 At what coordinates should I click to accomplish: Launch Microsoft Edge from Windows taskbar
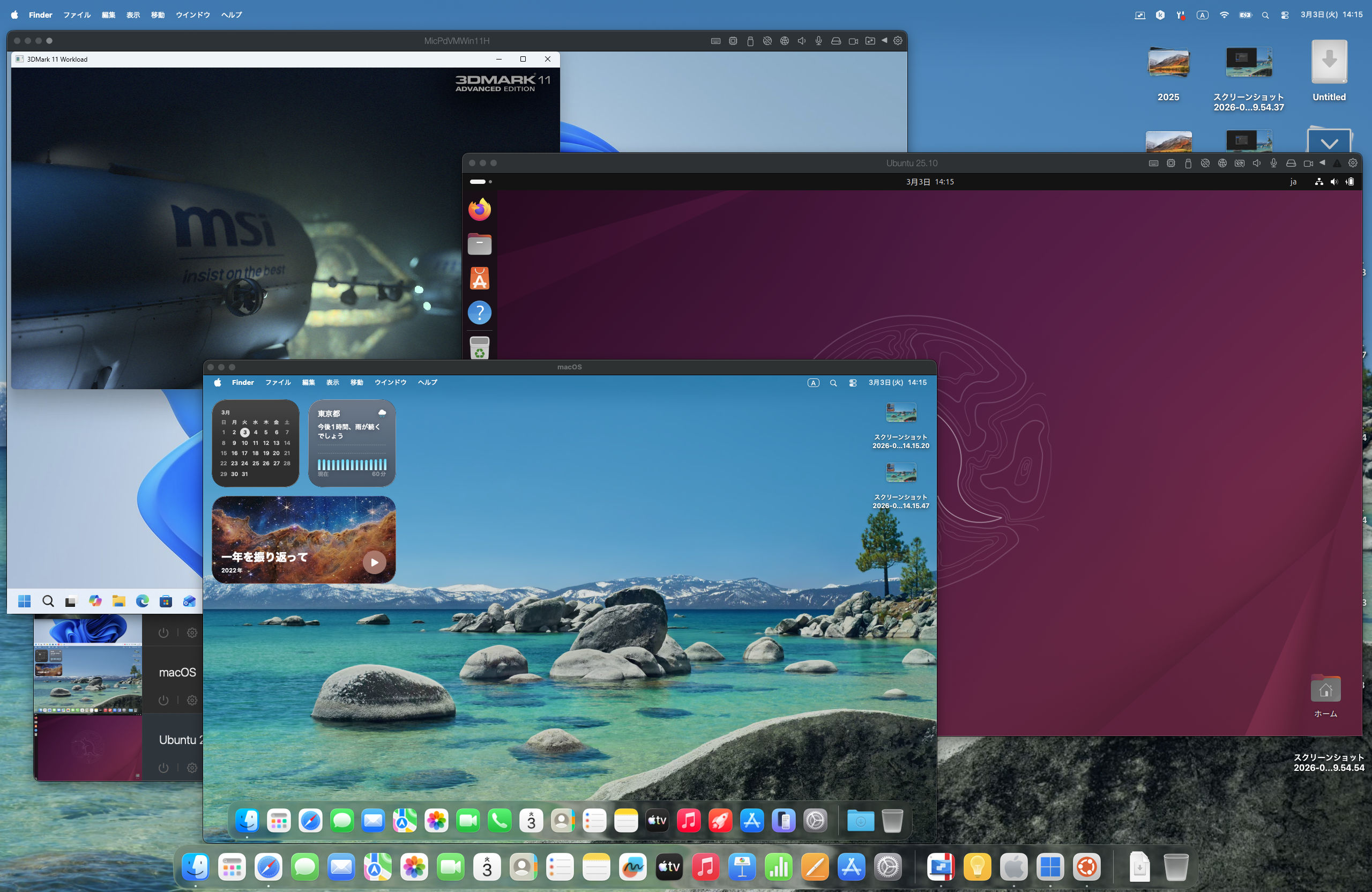pyautogui.click(x=143, y=601)
